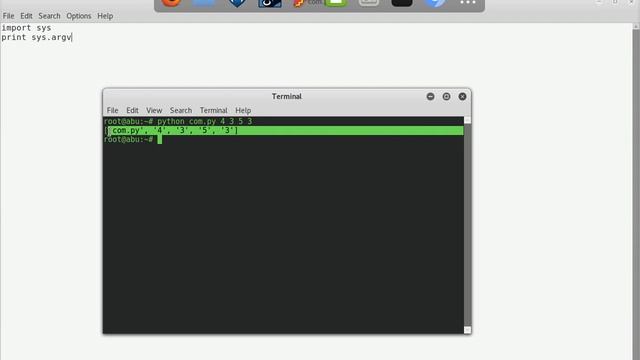This screenshot has width=640, height=360.
Task: Click the 'import sys' line in editor
Action: (x=26, y=28)
